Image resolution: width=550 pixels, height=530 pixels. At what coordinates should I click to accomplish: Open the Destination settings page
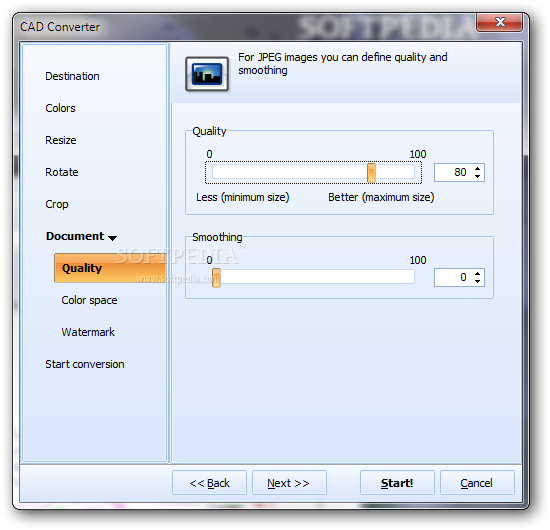tap(72, 76)
